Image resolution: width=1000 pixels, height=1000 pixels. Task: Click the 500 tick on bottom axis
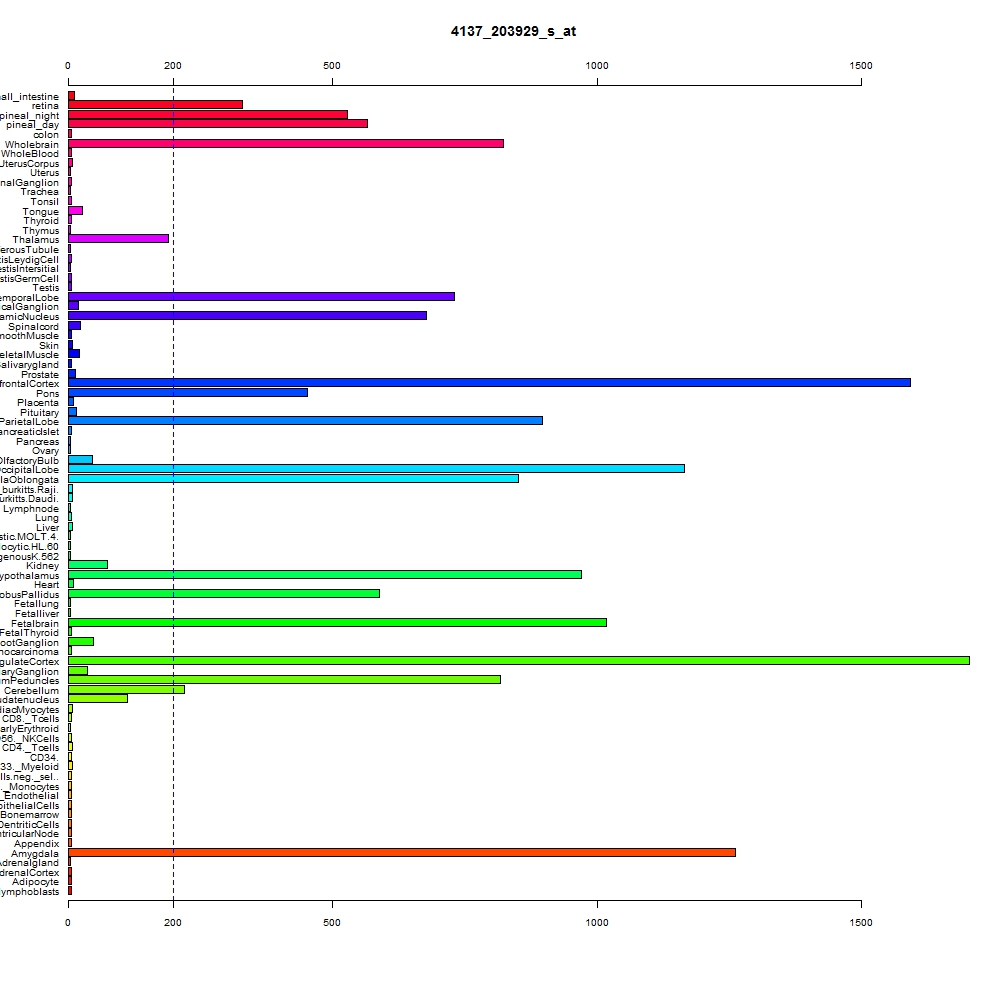(x=332, y=922)
